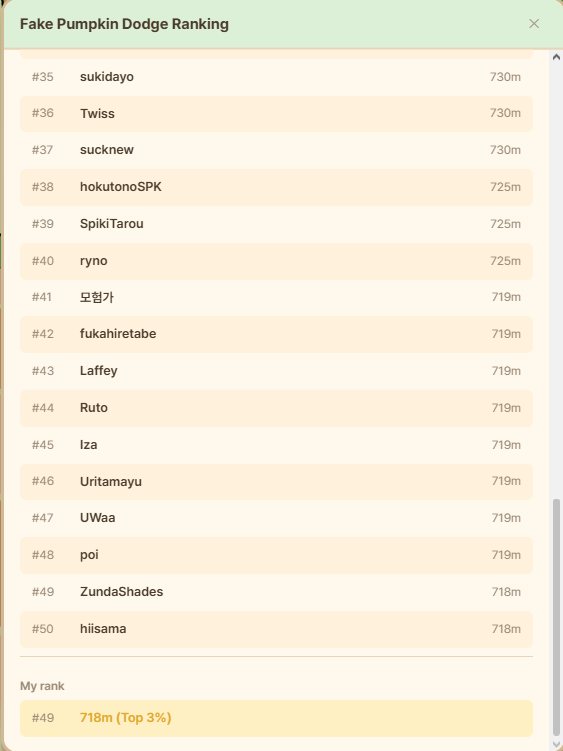Click ZundaShades ranking row

276,592
